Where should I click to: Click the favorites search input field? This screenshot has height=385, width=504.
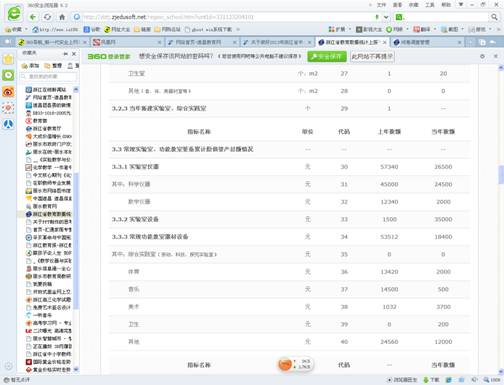(x=48, y=77)
